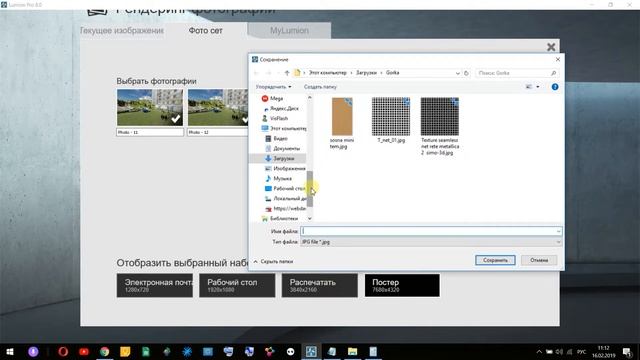This screenshot has width=640, height=360.
Task: Refresh the Gorka folder listing
Action: (467, 73)
